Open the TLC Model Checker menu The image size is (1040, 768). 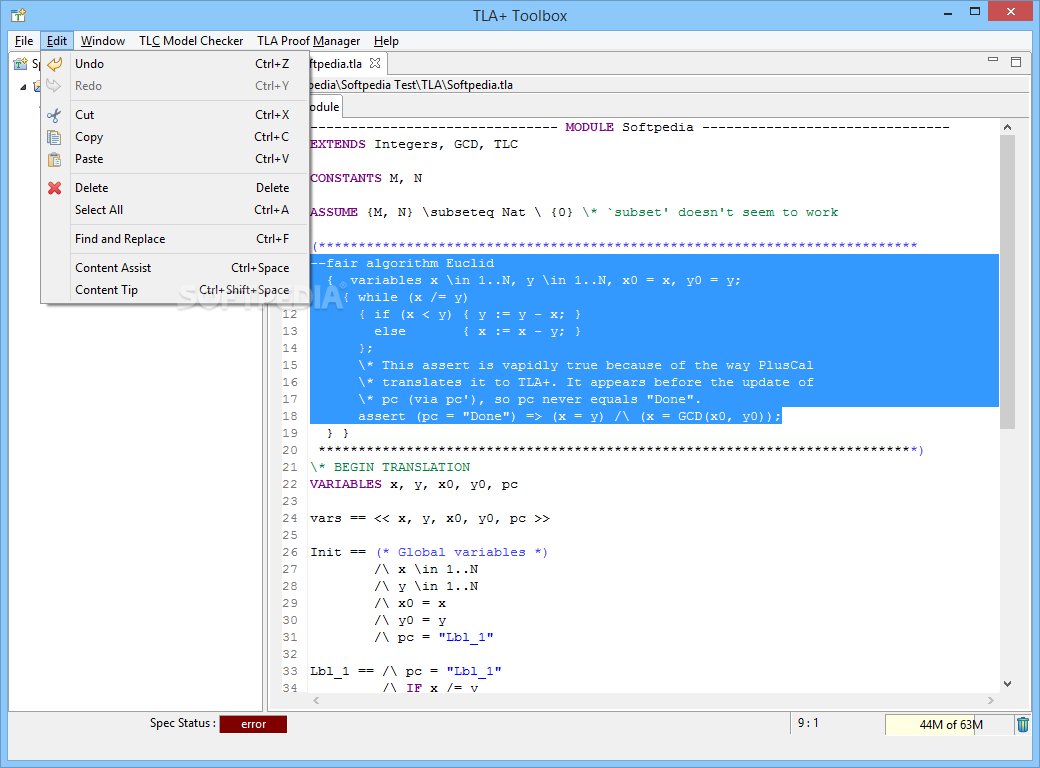point(191,40)
